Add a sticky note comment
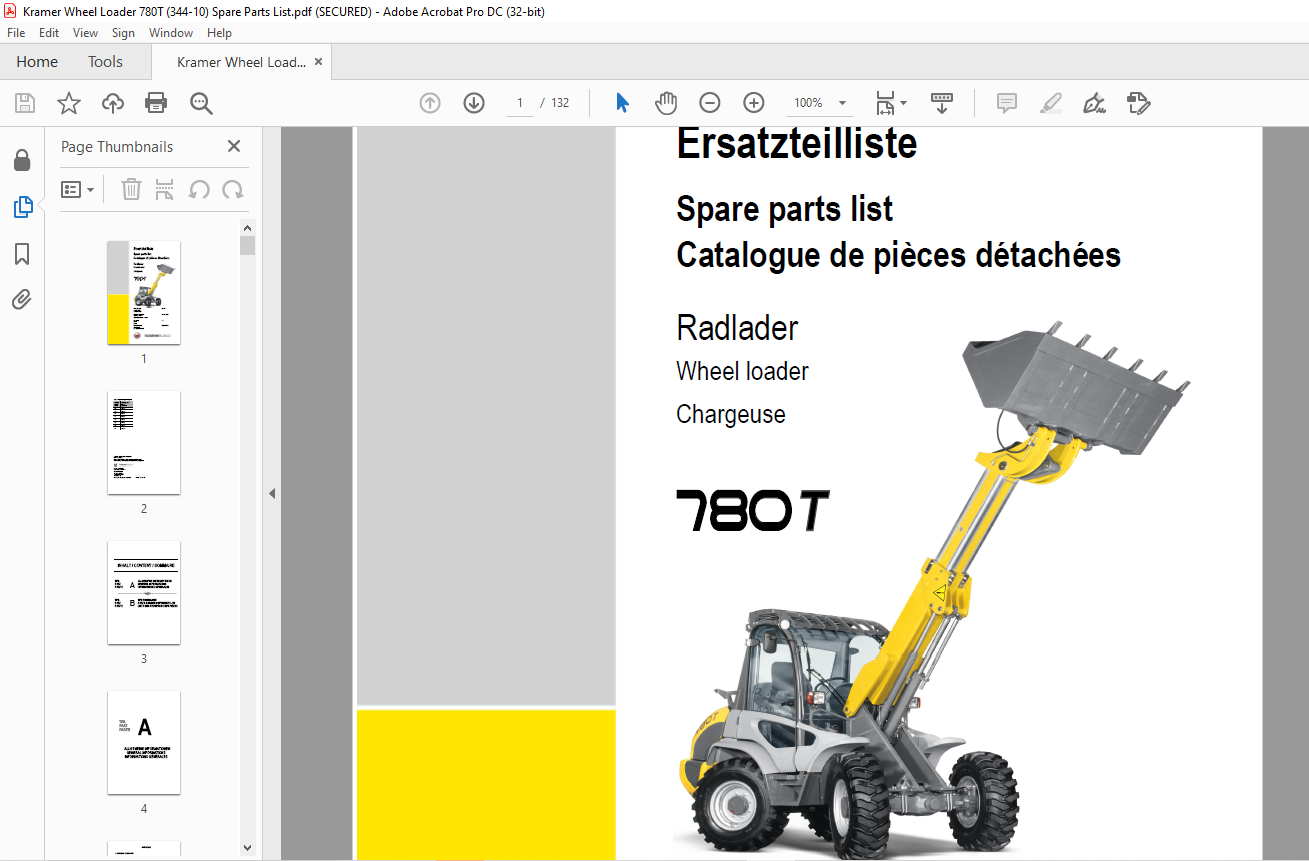The width and height of the screenshot is (1309, 861). 1007,103
